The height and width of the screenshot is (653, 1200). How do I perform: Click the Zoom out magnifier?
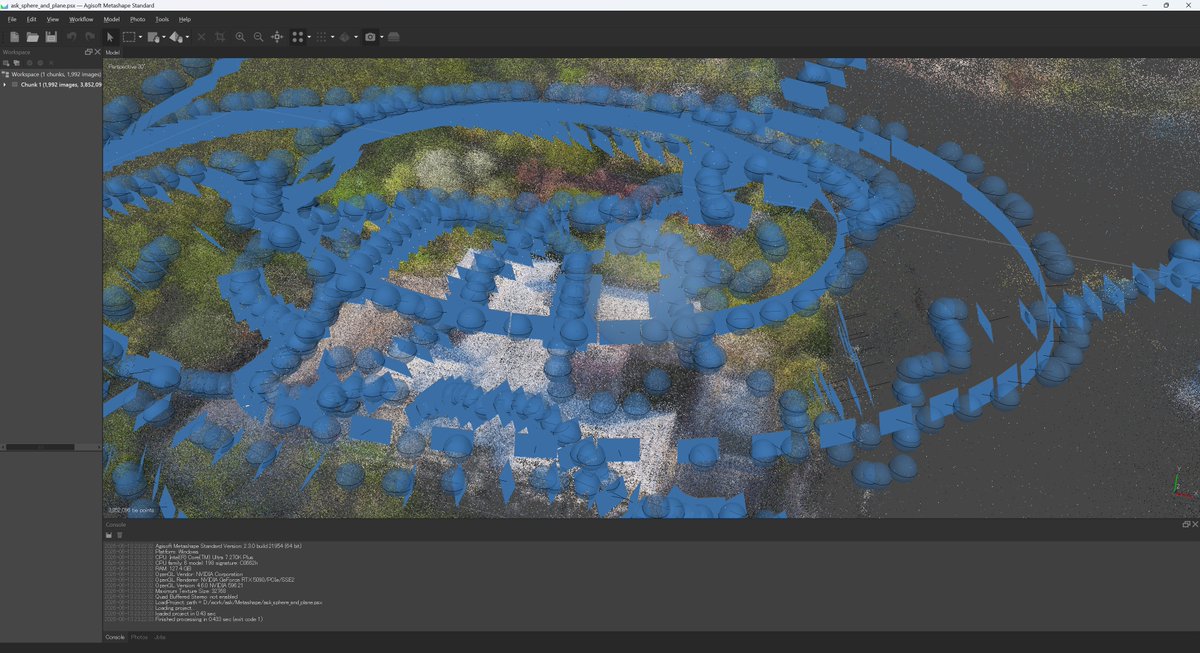(258, 37)
